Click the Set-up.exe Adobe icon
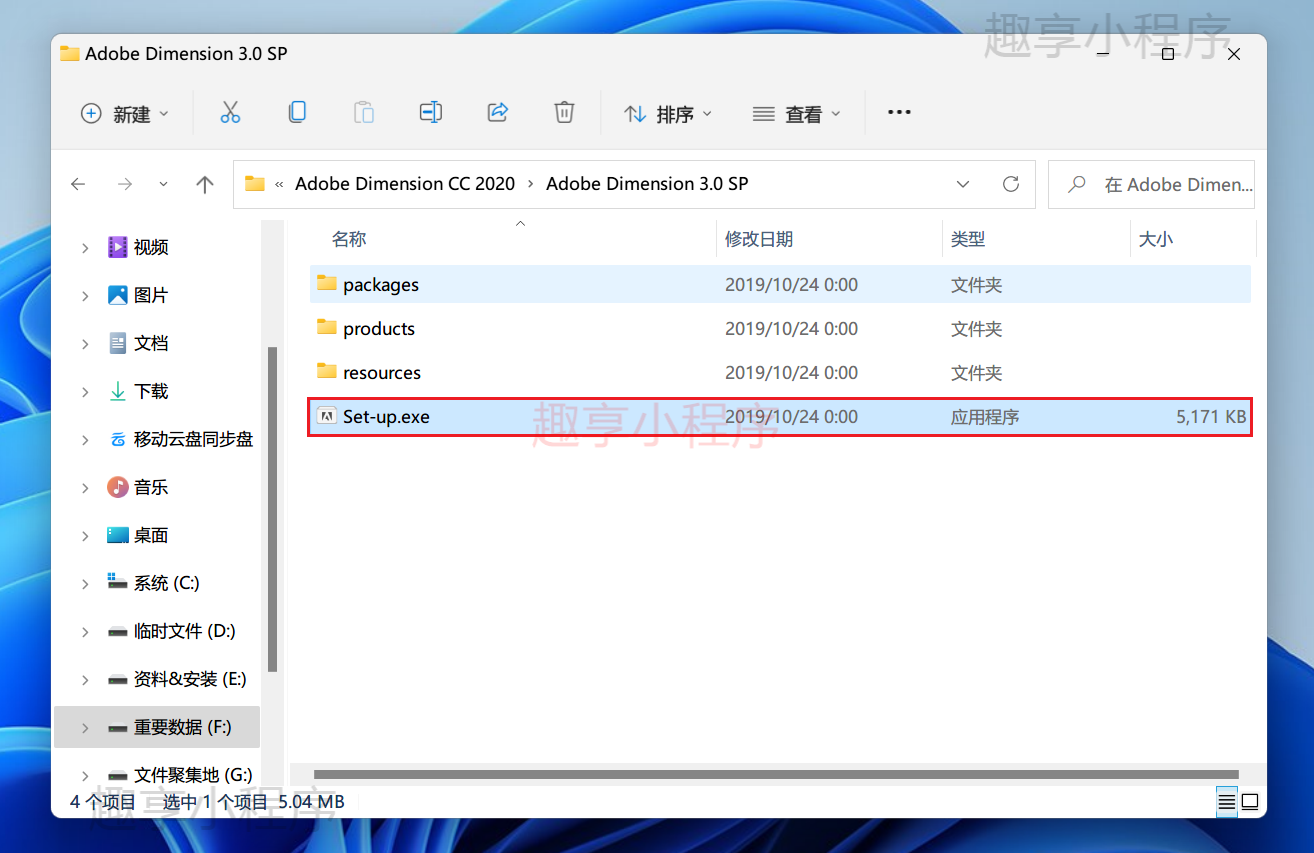 [x=327, y=416]
